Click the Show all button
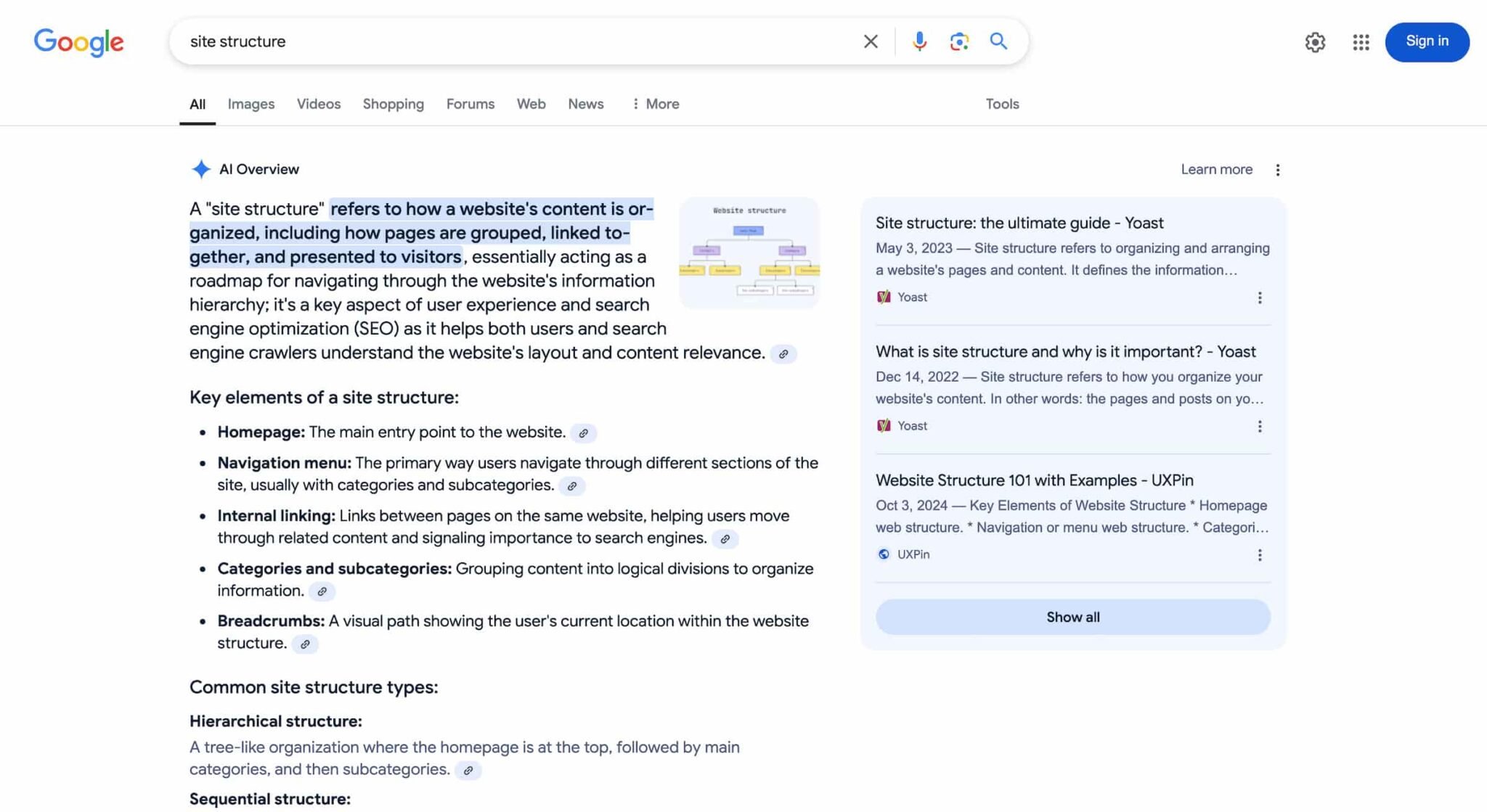The height and width of the screenshot is (812, 1487). pyautogui.click(x=1072, y=617)
